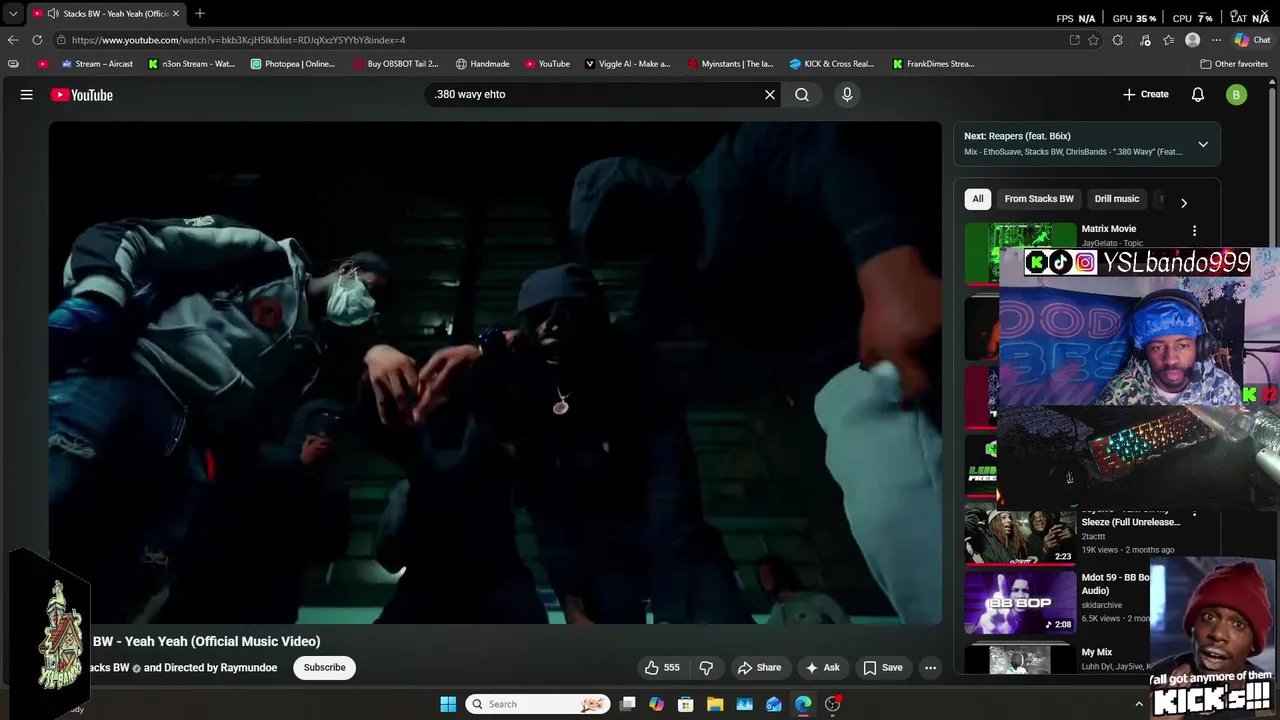Open the Buy OBSBOT Tail 2 bookmark
This screenshot has height=720, width=1280.
(x=396, y=64)
